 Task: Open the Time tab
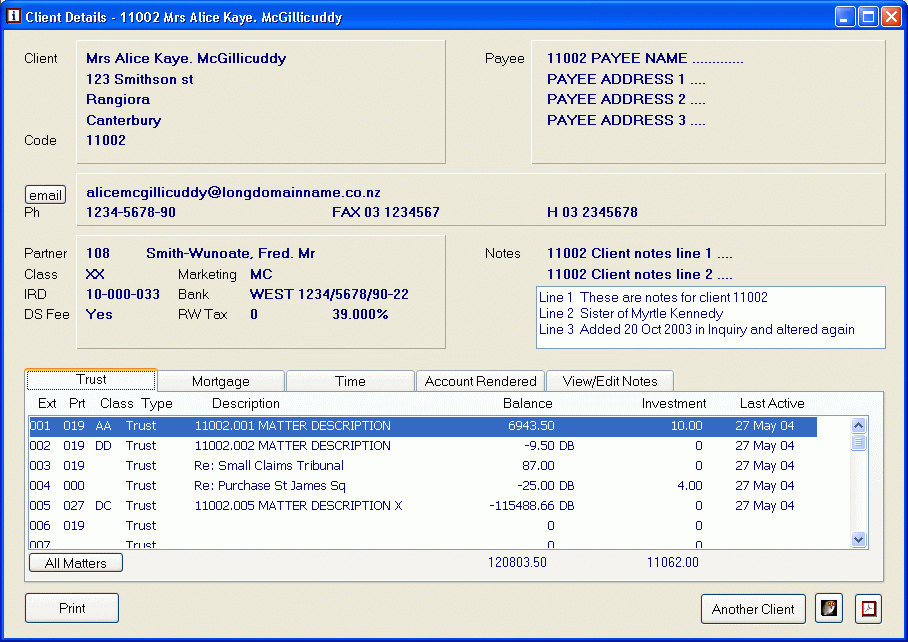[350, 381]
